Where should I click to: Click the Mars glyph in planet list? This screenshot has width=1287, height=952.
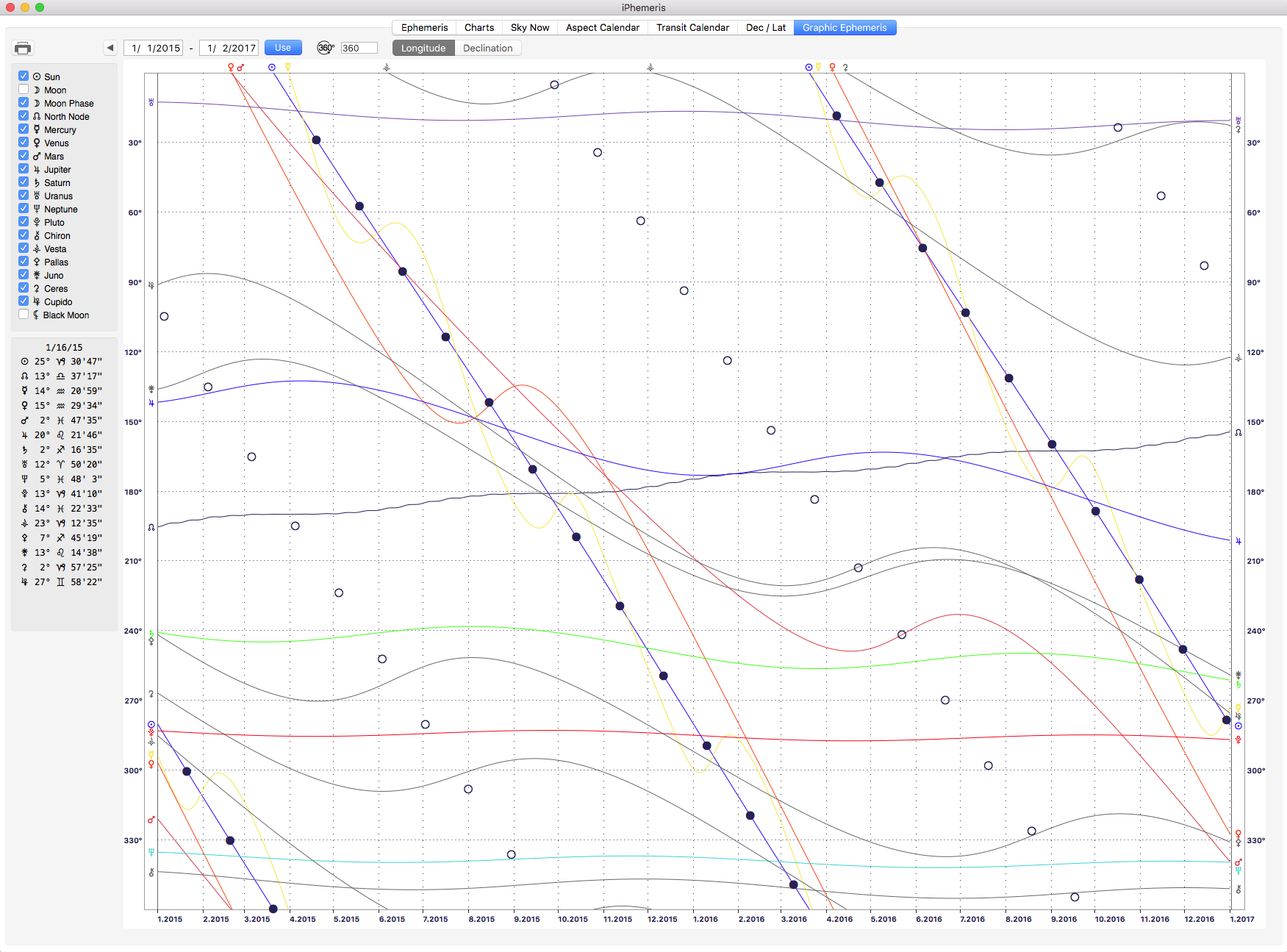tap(37, 156)
